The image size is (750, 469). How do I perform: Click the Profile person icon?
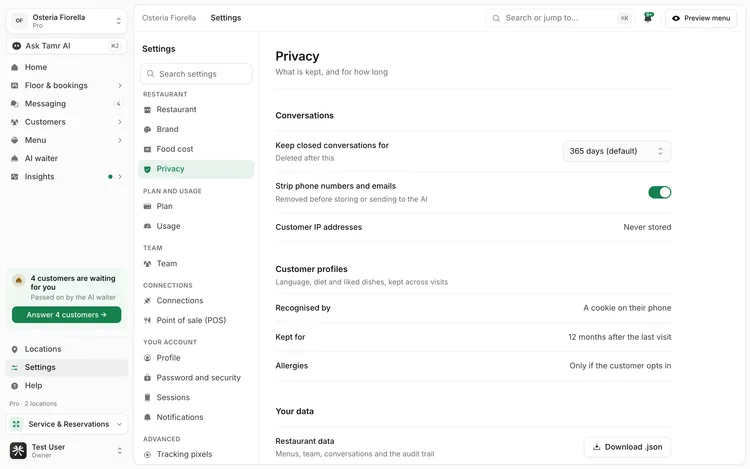147,358
